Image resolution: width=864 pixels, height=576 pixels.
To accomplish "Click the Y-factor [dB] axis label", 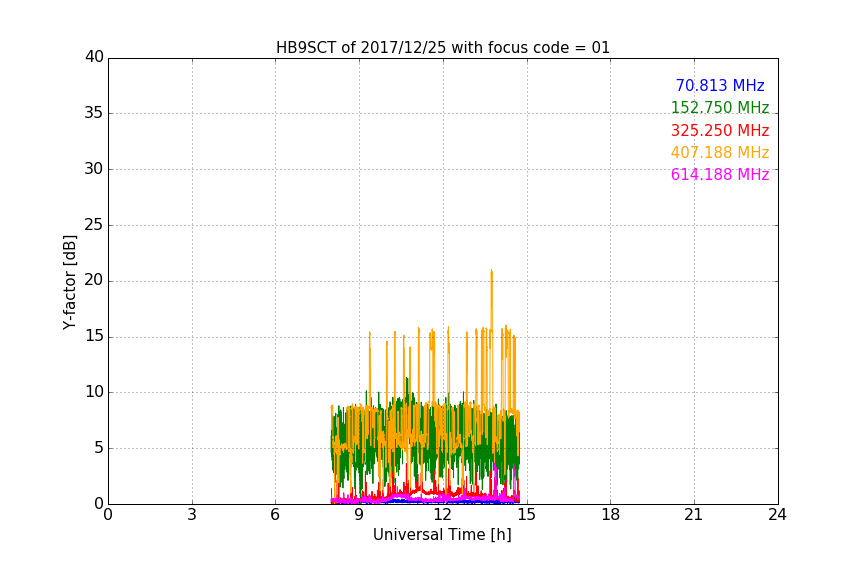I will [69, 282].
